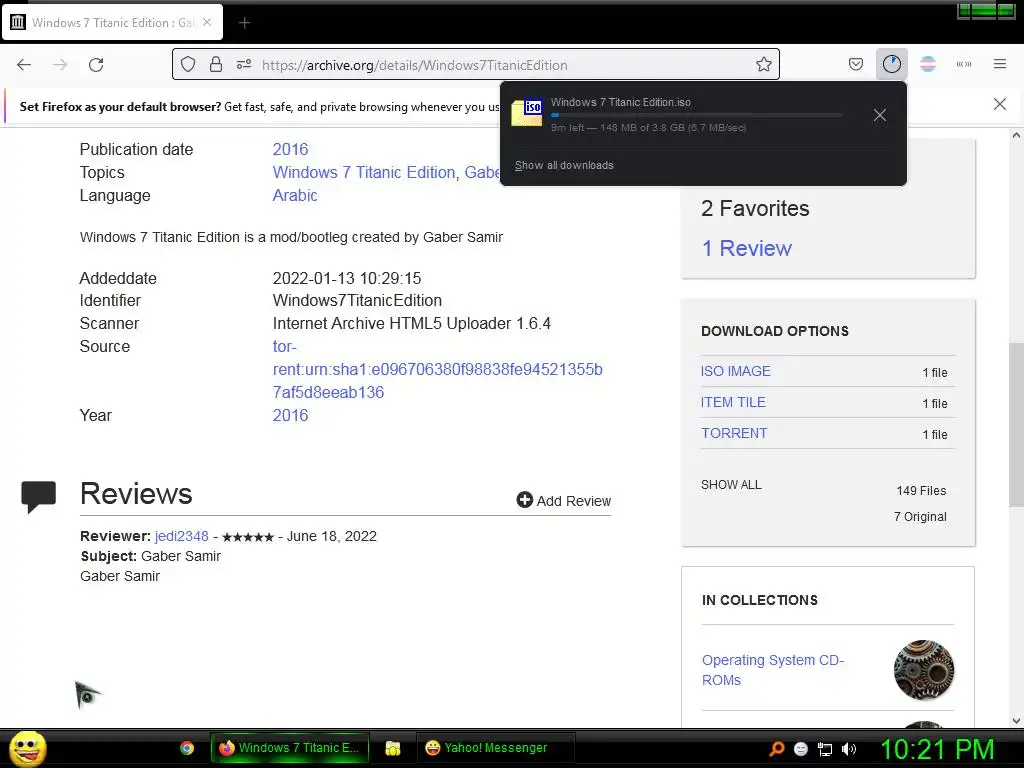Open the network tray icon

[825, 750]
